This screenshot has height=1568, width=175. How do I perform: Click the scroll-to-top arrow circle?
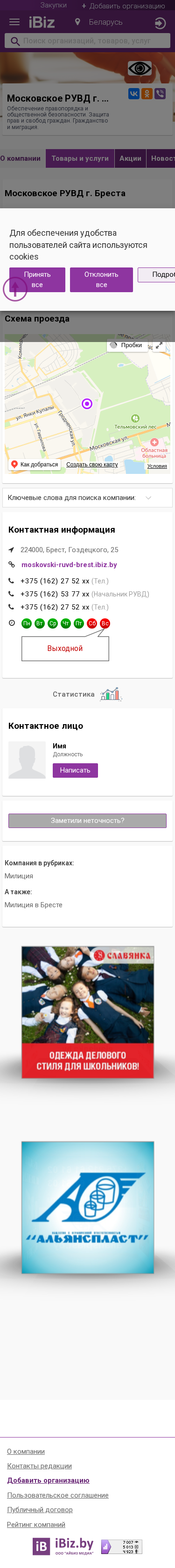pyautogui.click(x=15, y=288)
